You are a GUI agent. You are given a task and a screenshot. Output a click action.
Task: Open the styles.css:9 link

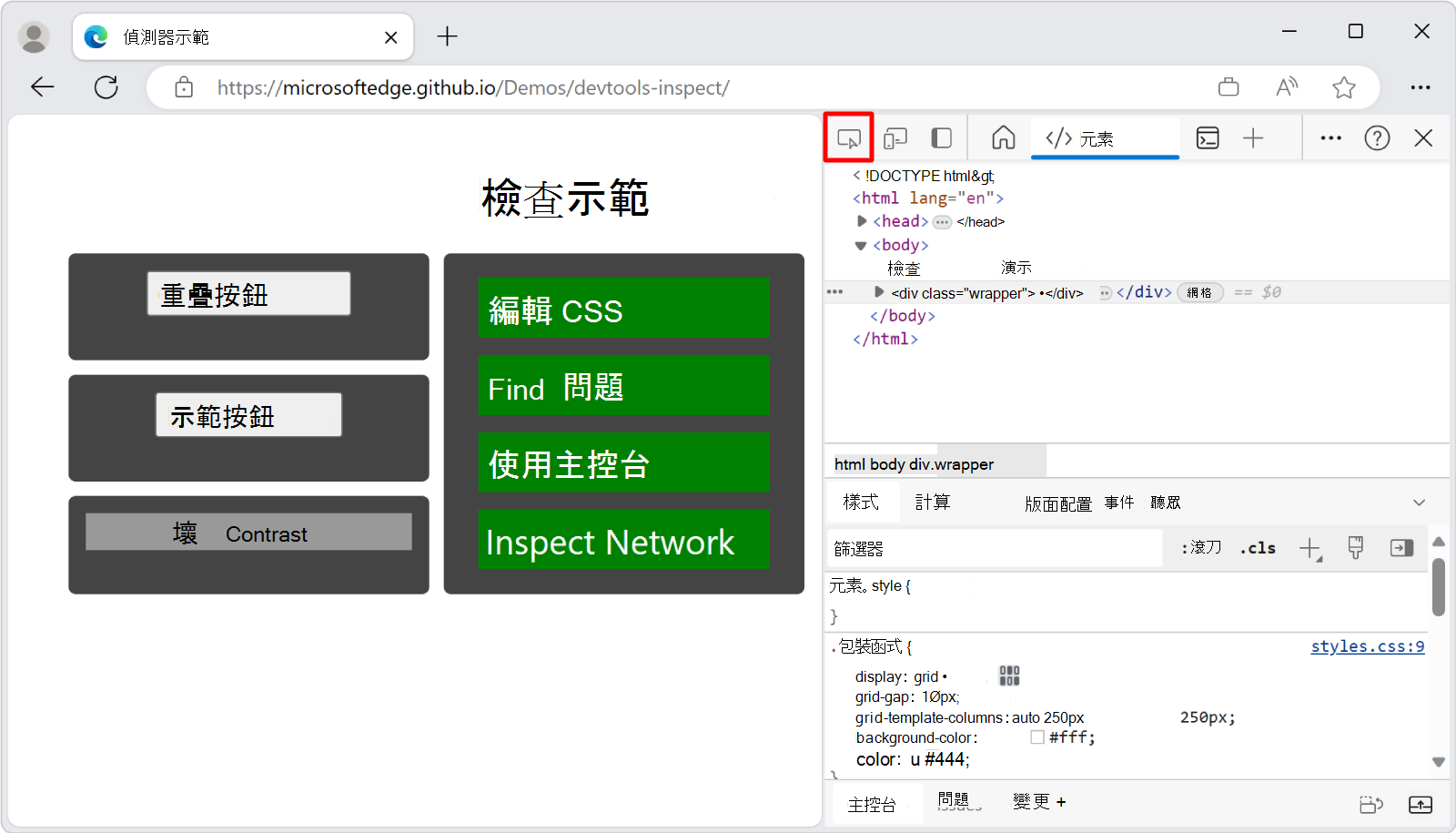click(1367, 646)
